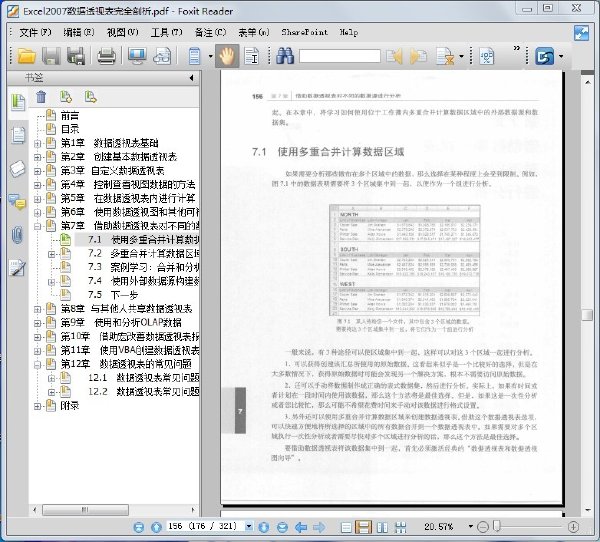Jump to bookmark 7.5 下一步
This screenshot has height=542, width=600.
[113, 295]
